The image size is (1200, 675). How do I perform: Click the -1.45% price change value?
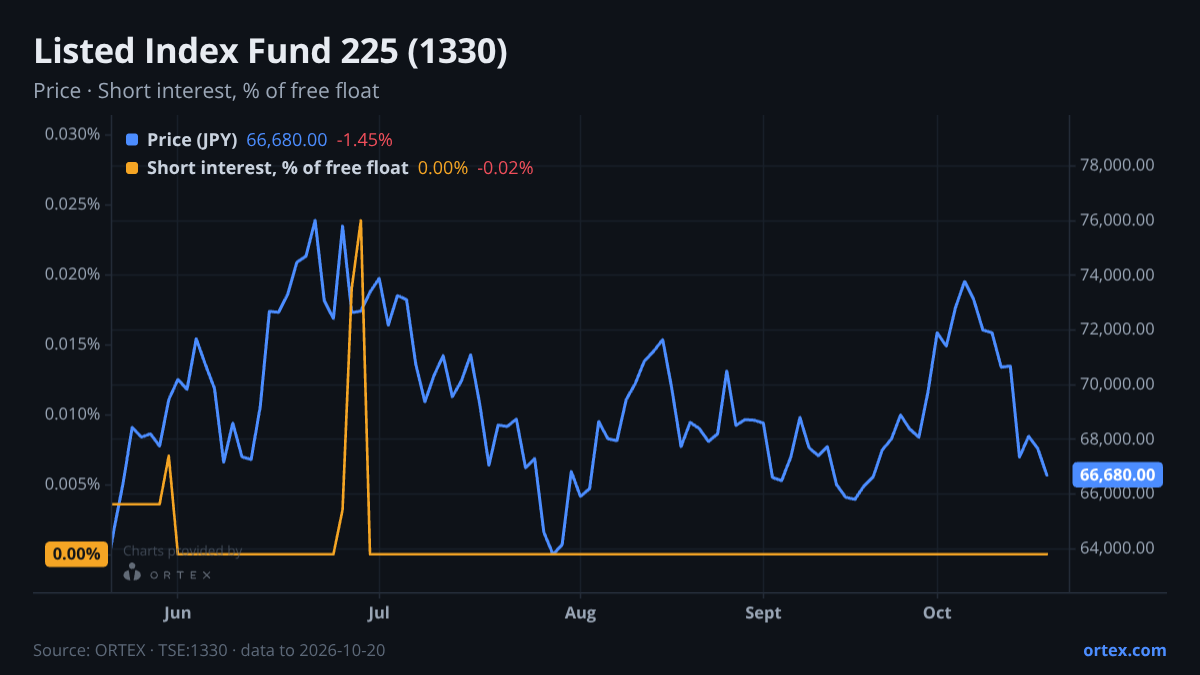point(364,140)
